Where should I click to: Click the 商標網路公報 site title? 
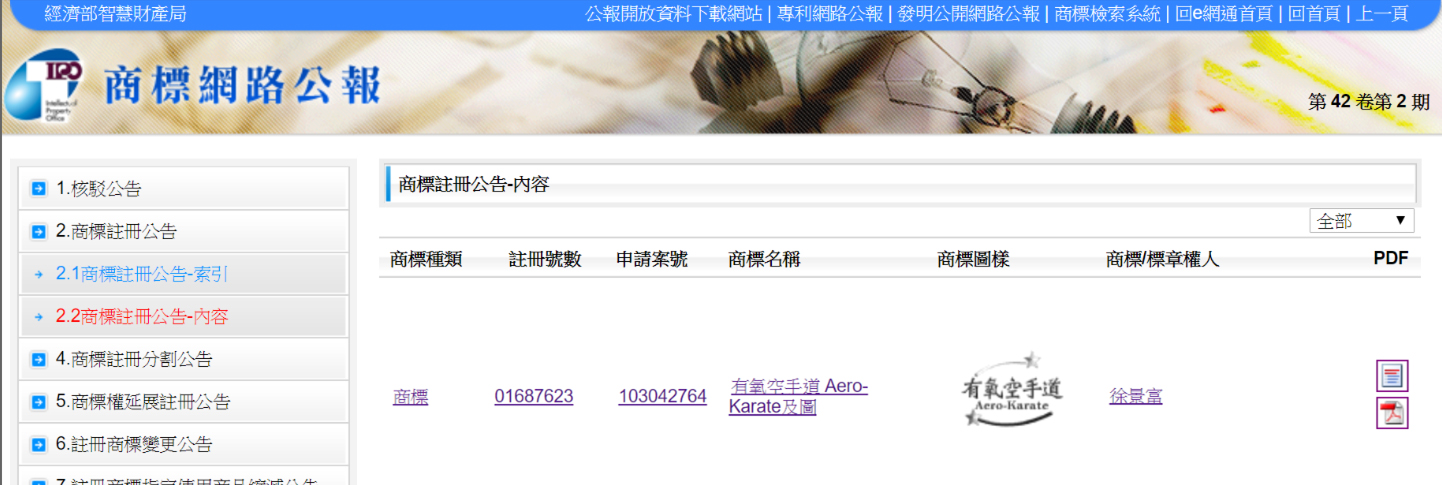point(243,87)
